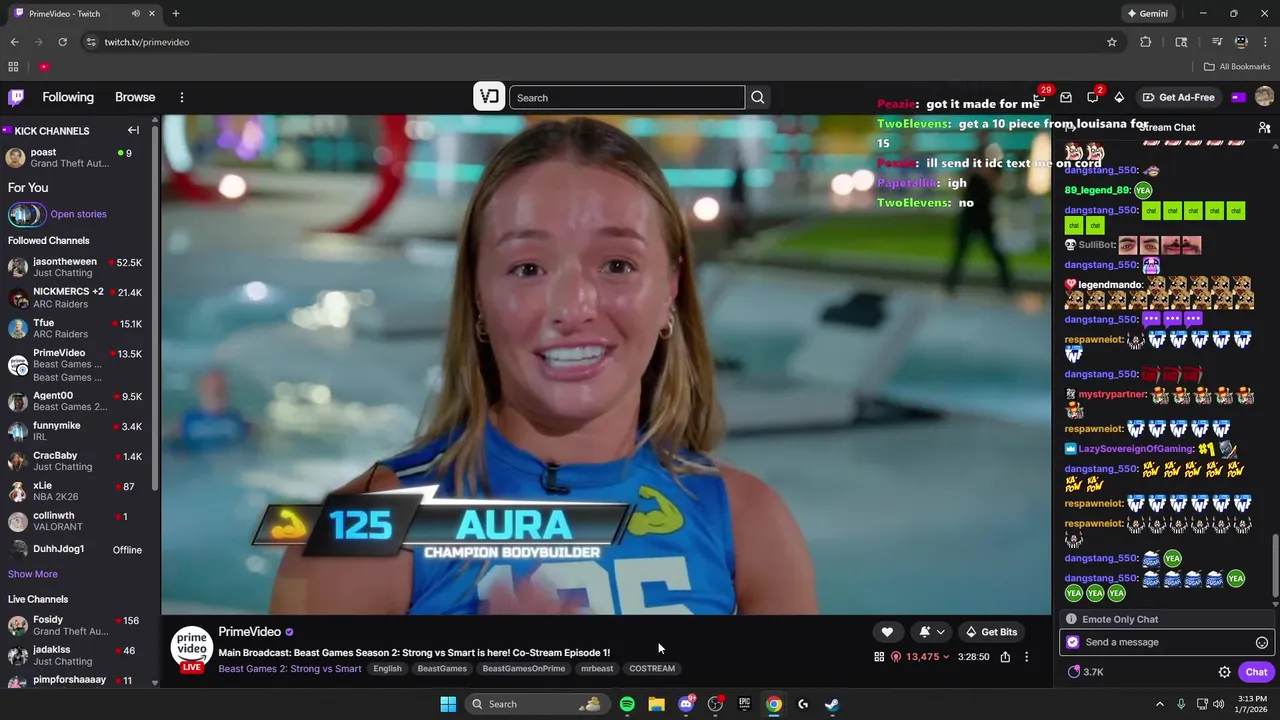Screen dimensions: 1280x720
Task: Open Steam from the taskbar
Action: tap(831, 704)
